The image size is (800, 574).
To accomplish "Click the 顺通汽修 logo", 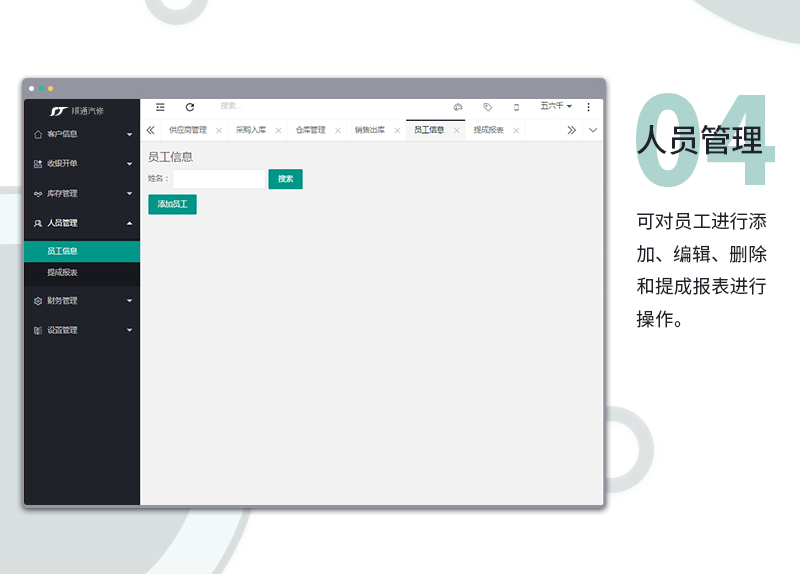I will 77,111.
